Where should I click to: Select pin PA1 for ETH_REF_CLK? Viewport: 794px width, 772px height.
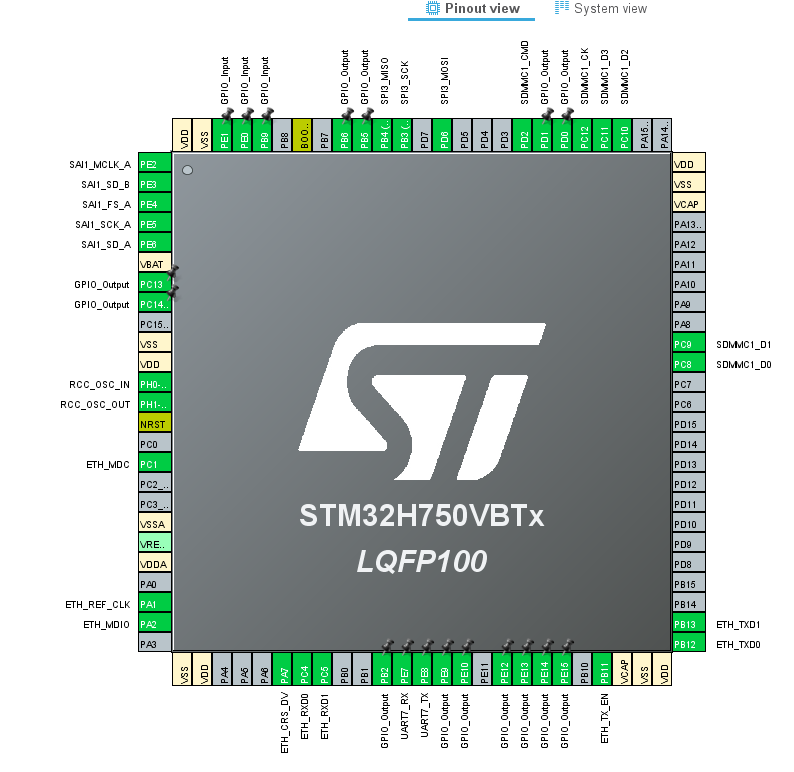pyautogui.click(x=155, y=604)
